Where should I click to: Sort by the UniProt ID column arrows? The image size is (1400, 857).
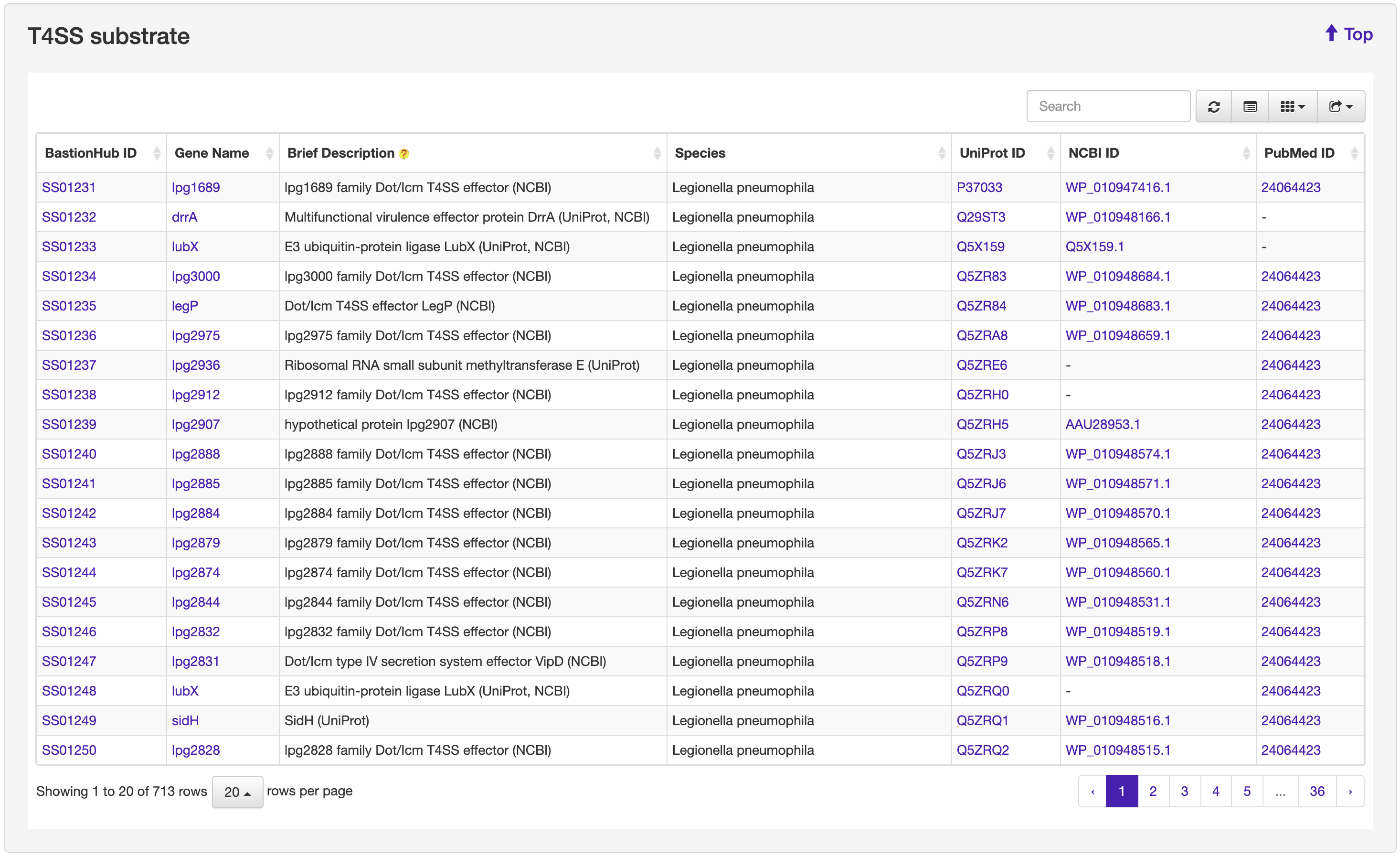tap(1050, 153)
